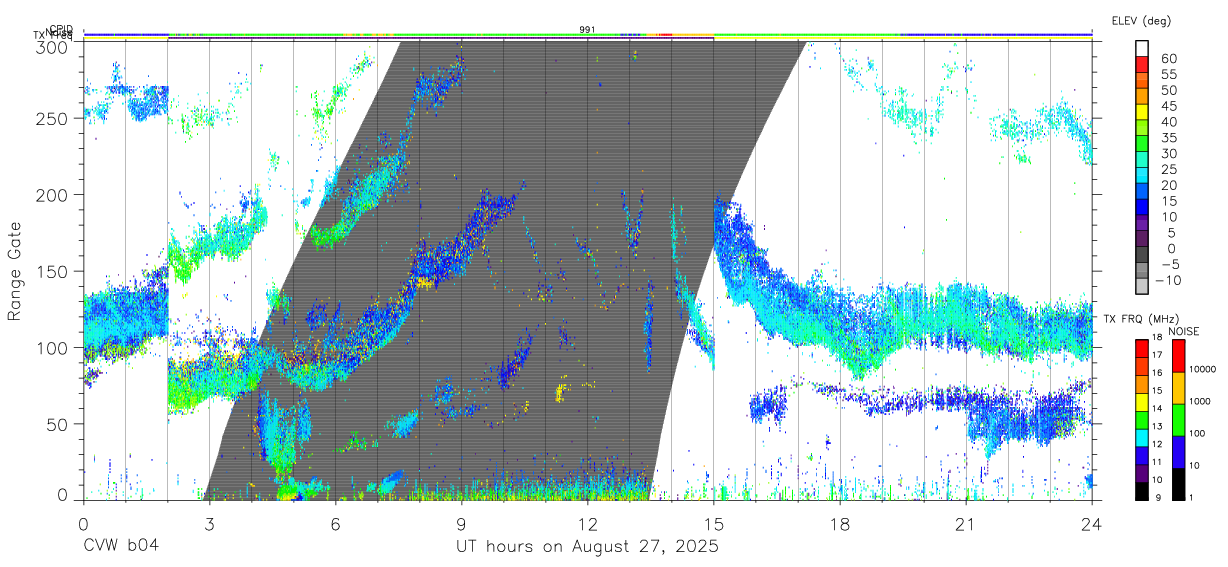Click the "9" label on the TX FRQ colorbar
This screenshot has height=567, width=1228.
click(x=1158, y=498)
